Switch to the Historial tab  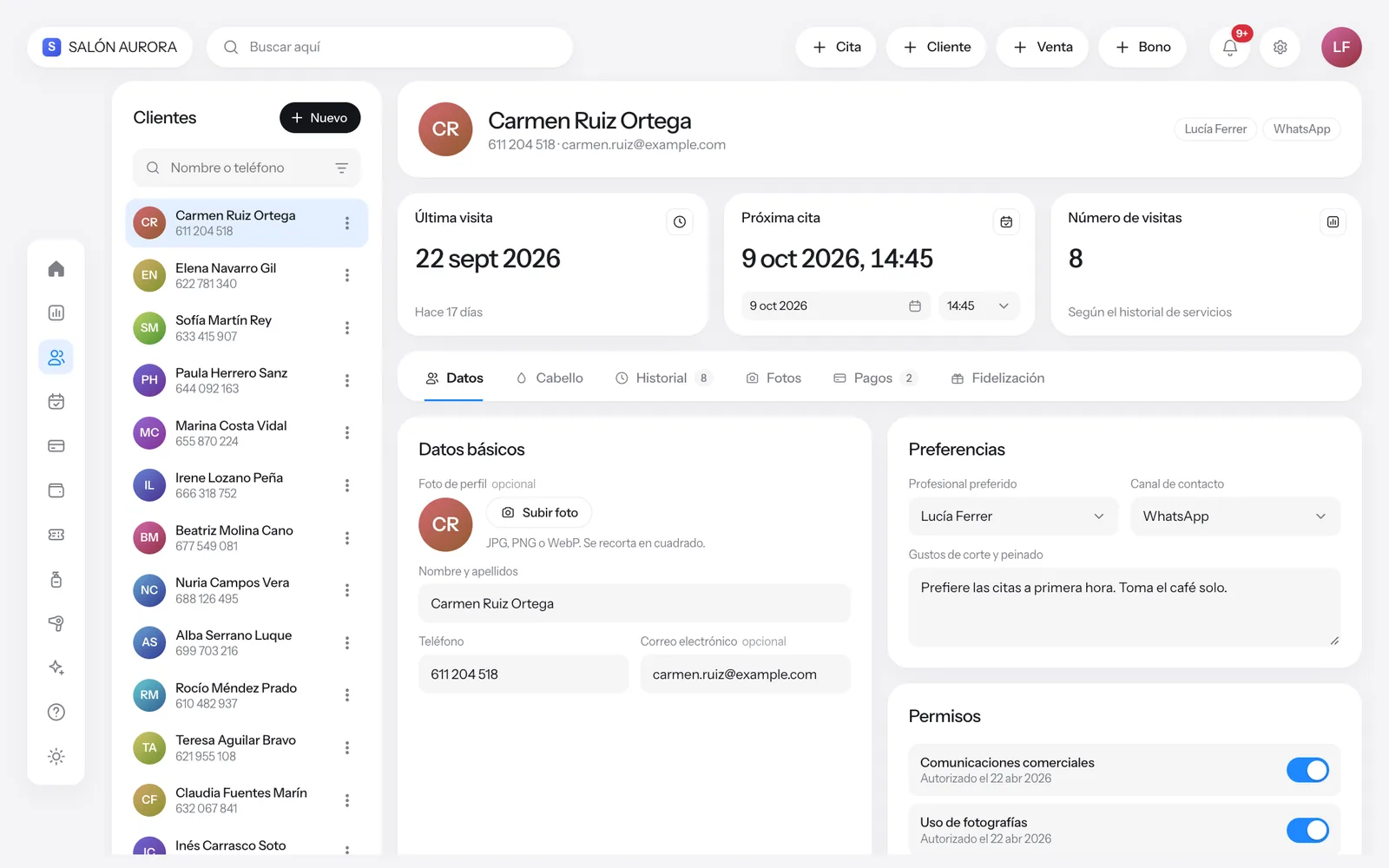coord(663,378)
